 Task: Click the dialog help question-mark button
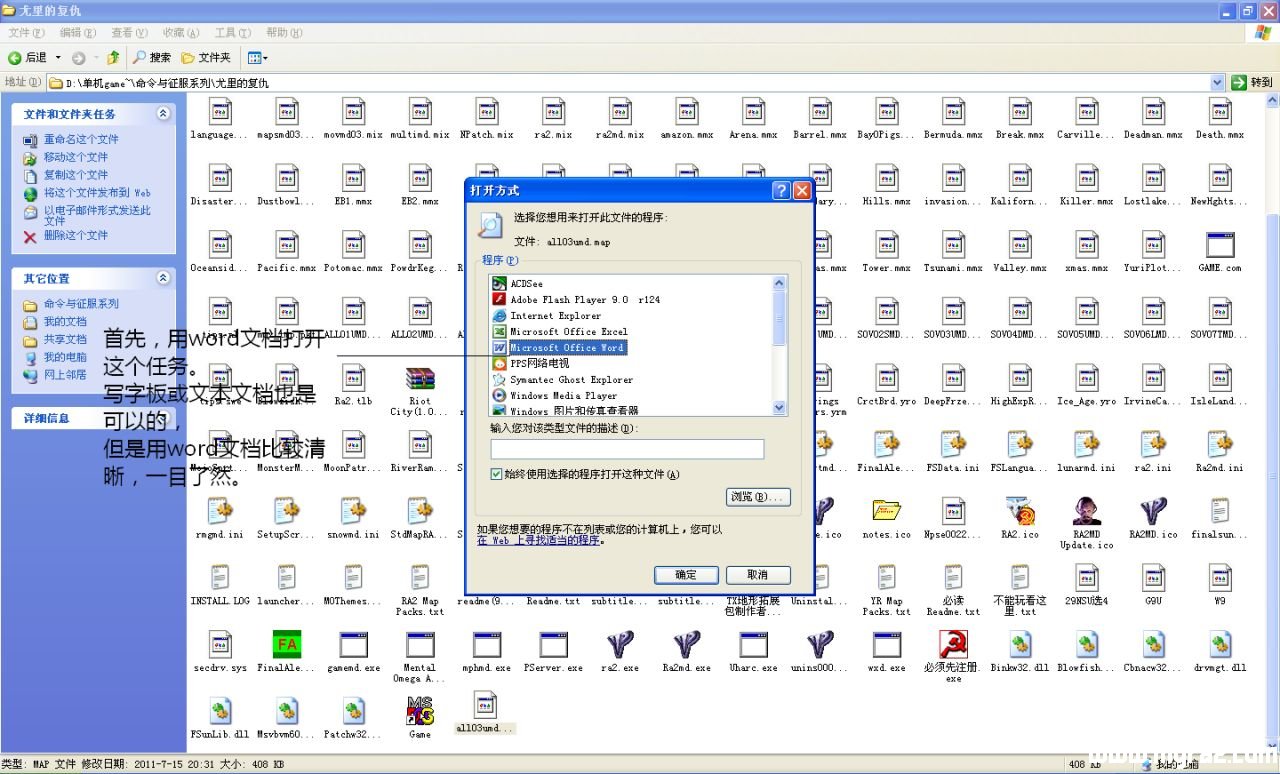tap(782, 190)
